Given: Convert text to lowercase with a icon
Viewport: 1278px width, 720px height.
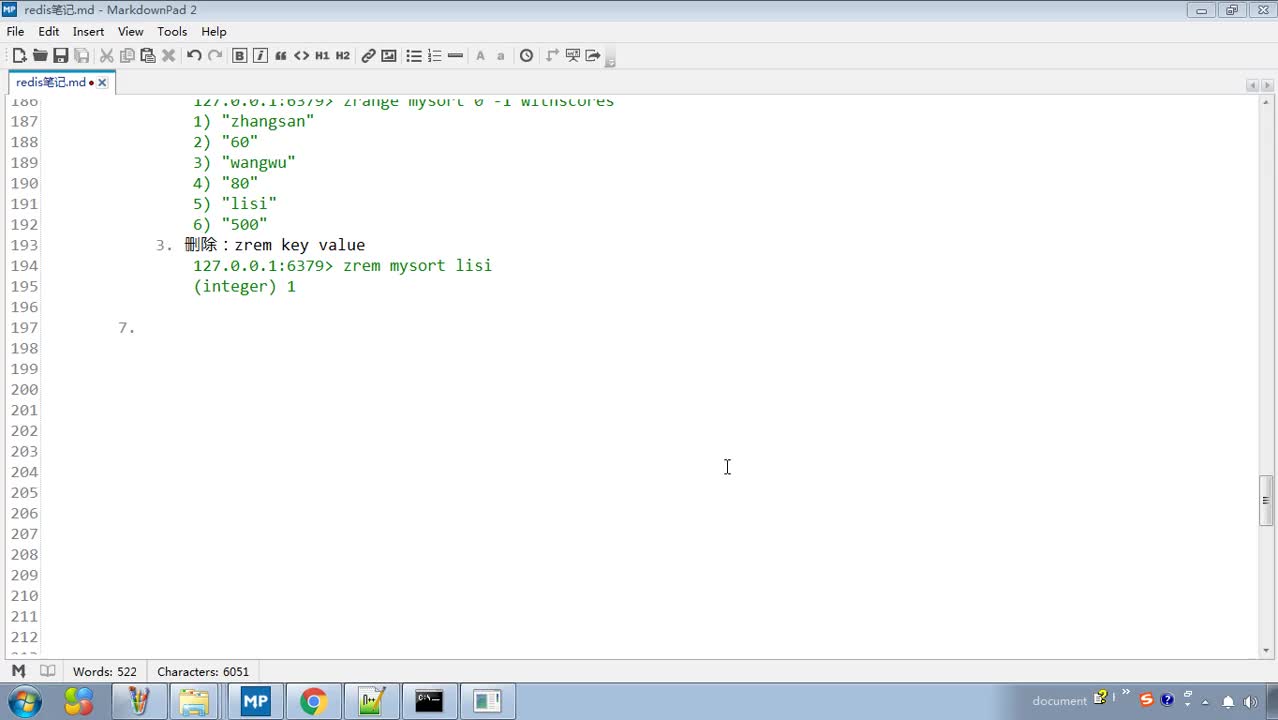Looking at the screenshot, I should [501, 56].
